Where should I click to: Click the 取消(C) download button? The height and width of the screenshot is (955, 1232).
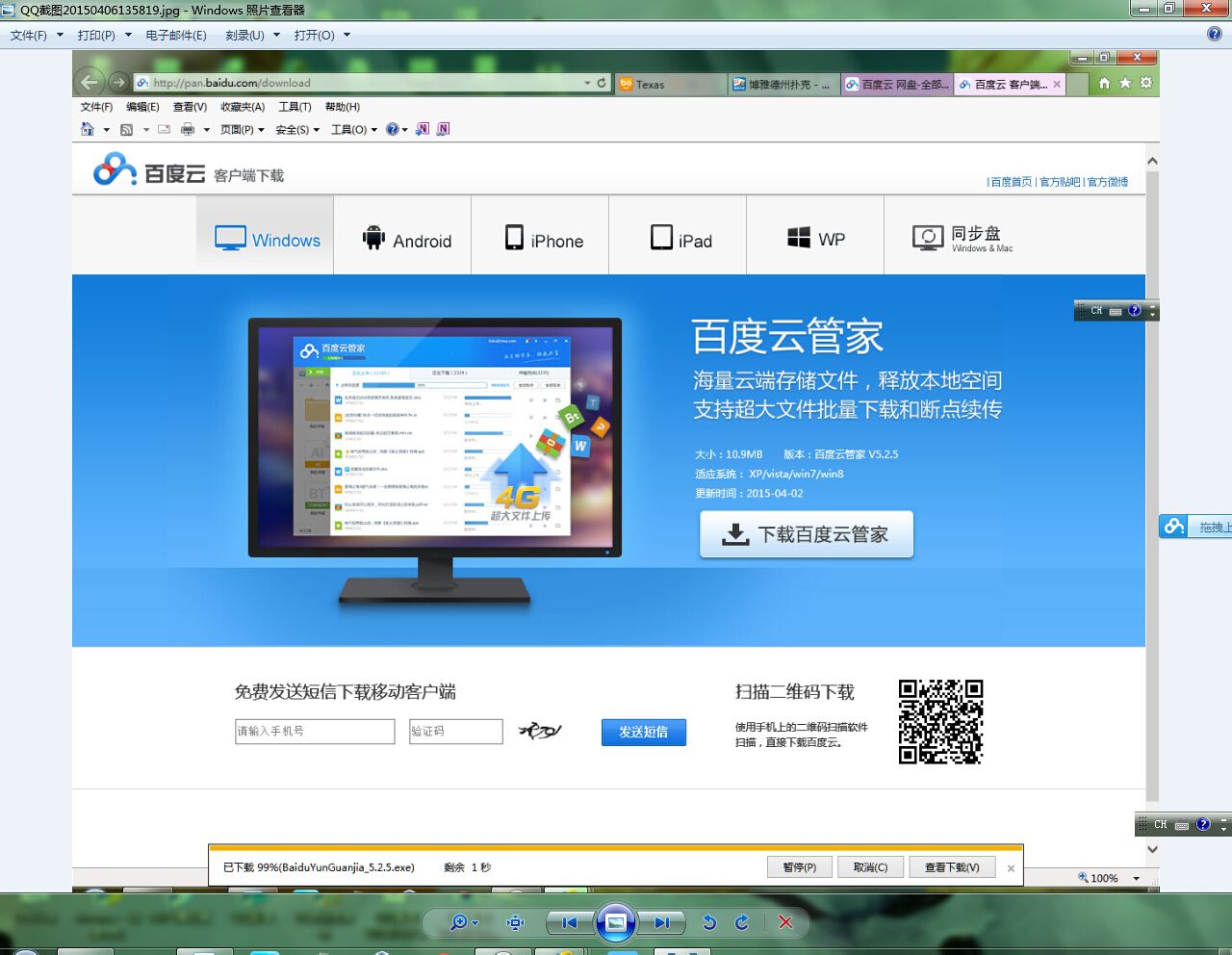(x=870, y=867)
